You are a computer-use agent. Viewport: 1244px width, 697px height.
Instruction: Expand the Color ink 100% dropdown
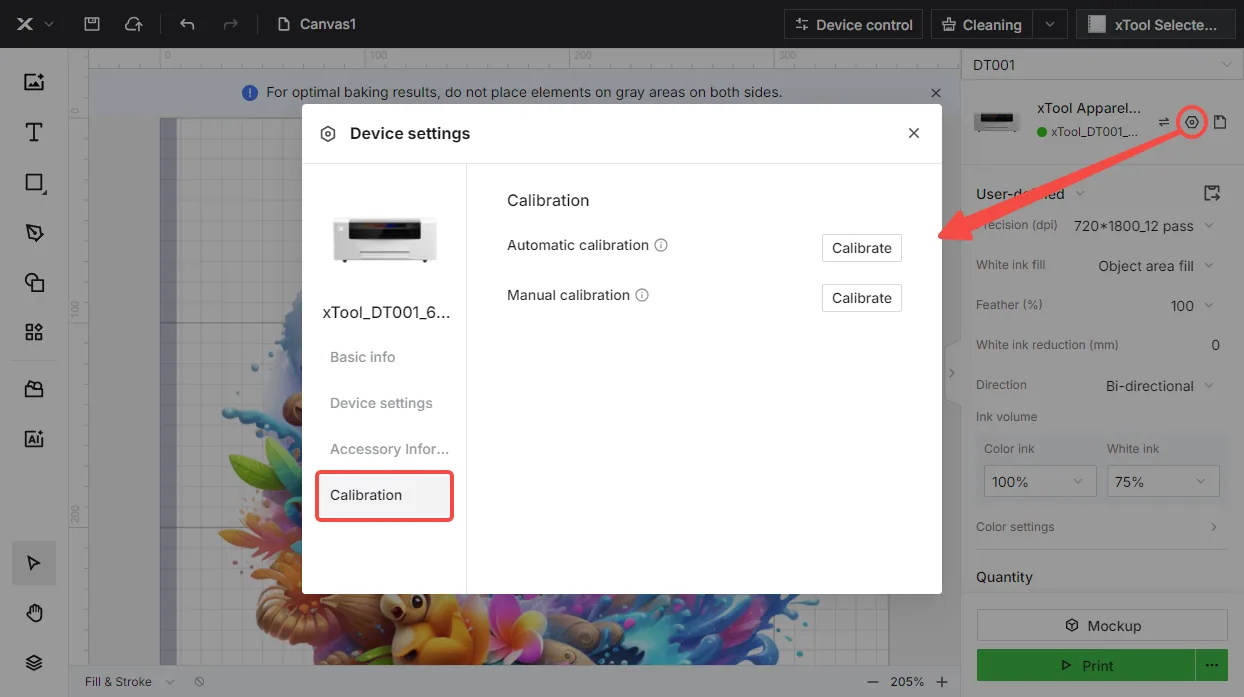[x=1040, y=481]
